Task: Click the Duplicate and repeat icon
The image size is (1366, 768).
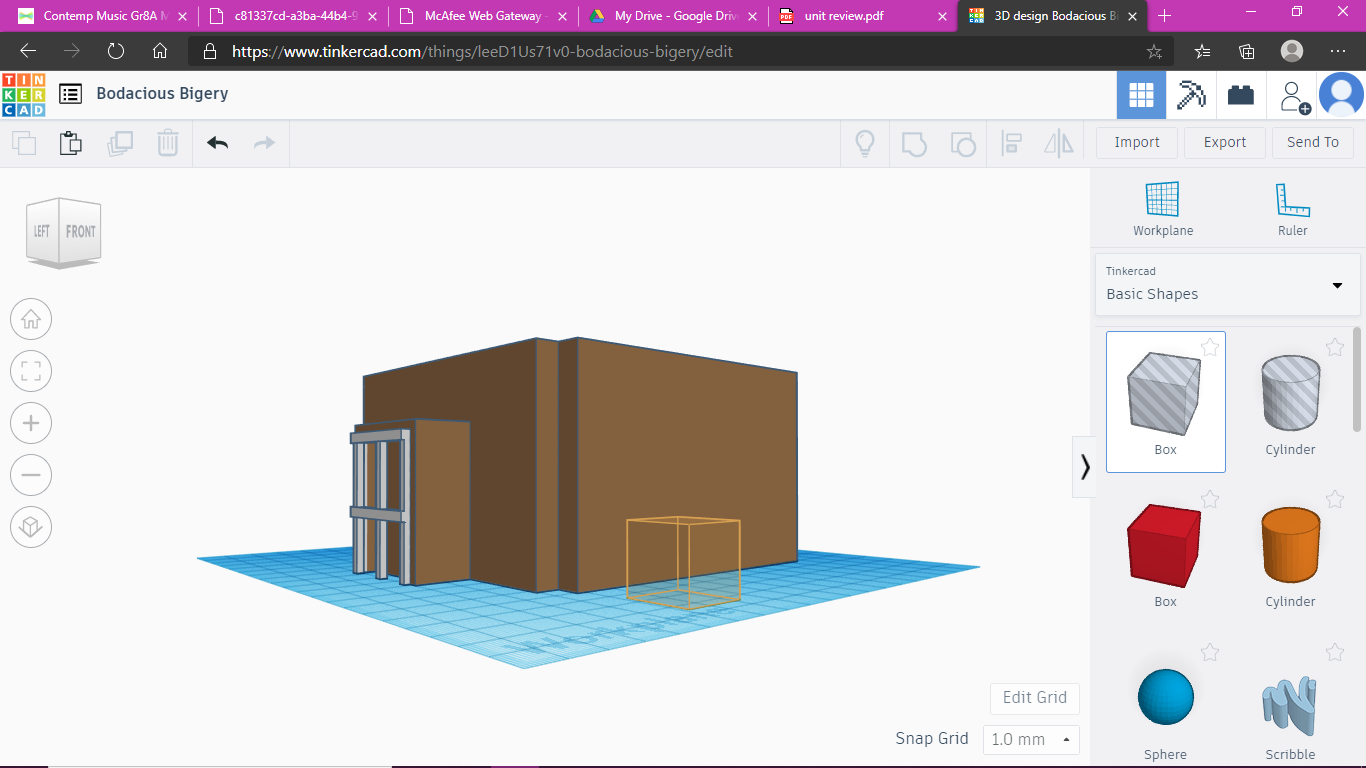Action: coord(119,143)
